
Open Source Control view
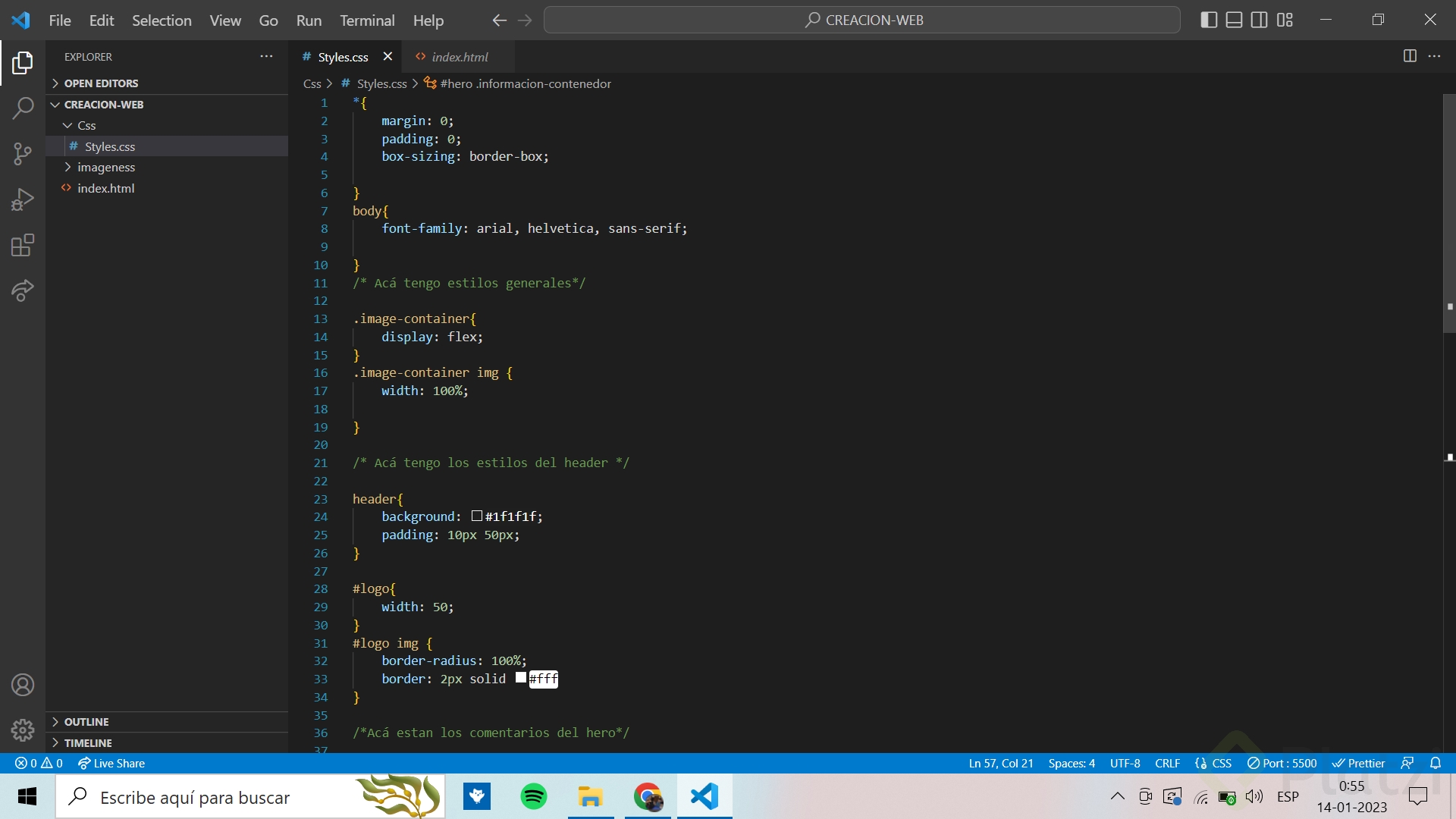pos(23,154)
